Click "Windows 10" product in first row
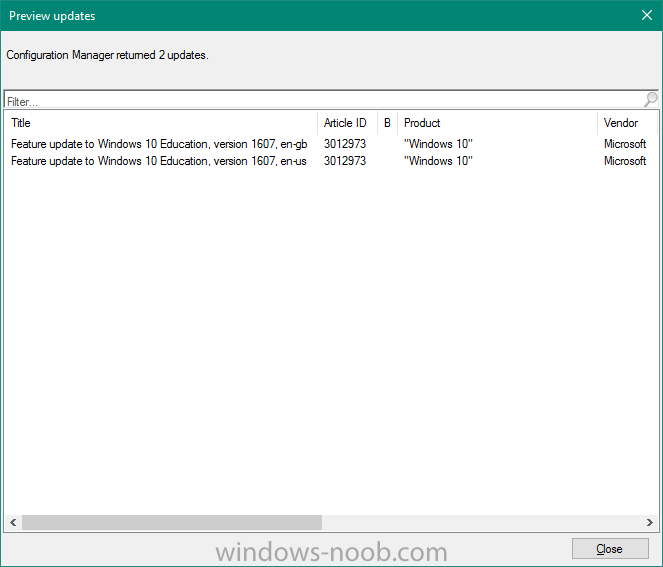 tap(438, 144)
